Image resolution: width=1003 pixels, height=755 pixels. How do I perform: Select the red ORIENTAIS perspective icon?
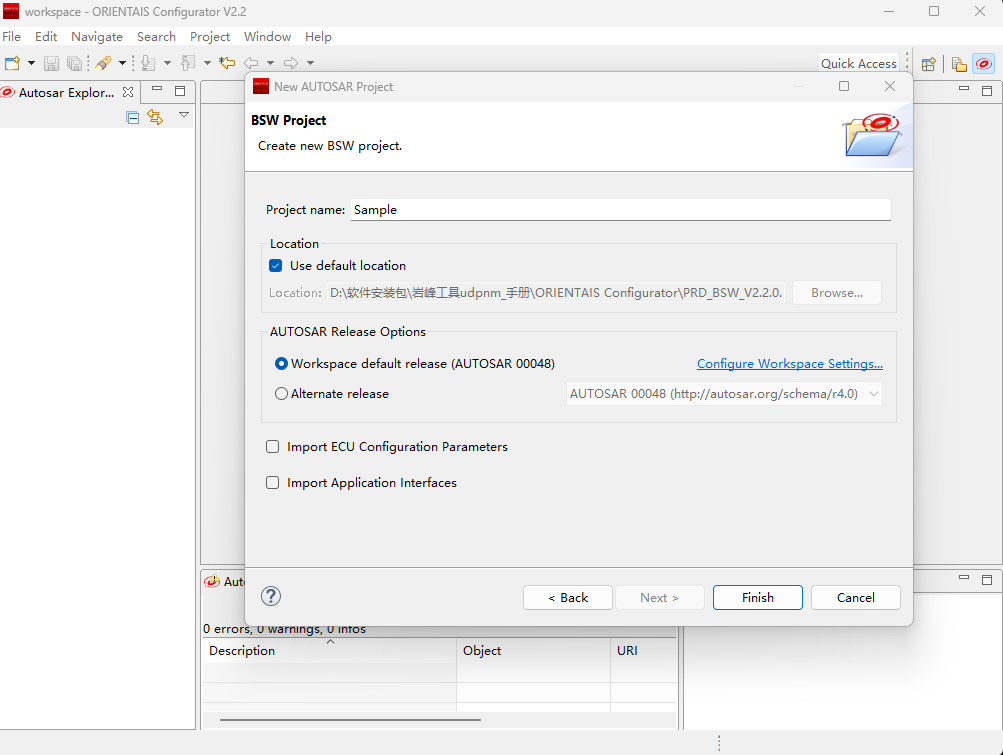pos(983,64)
